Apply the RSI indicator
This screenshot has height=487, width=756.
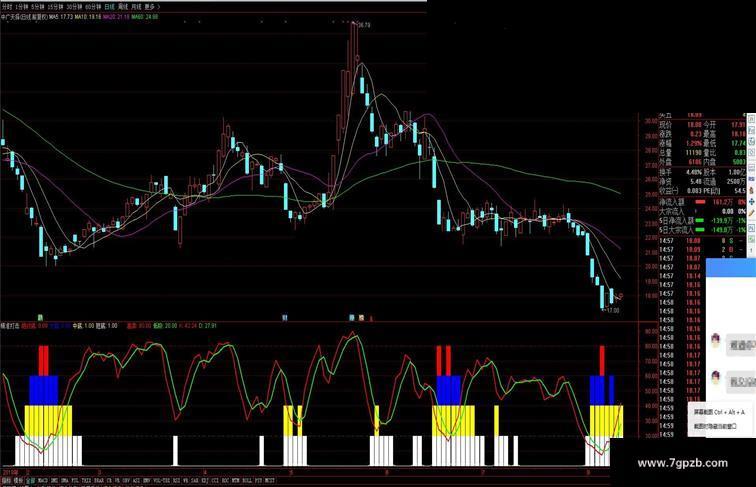[176, 480]
